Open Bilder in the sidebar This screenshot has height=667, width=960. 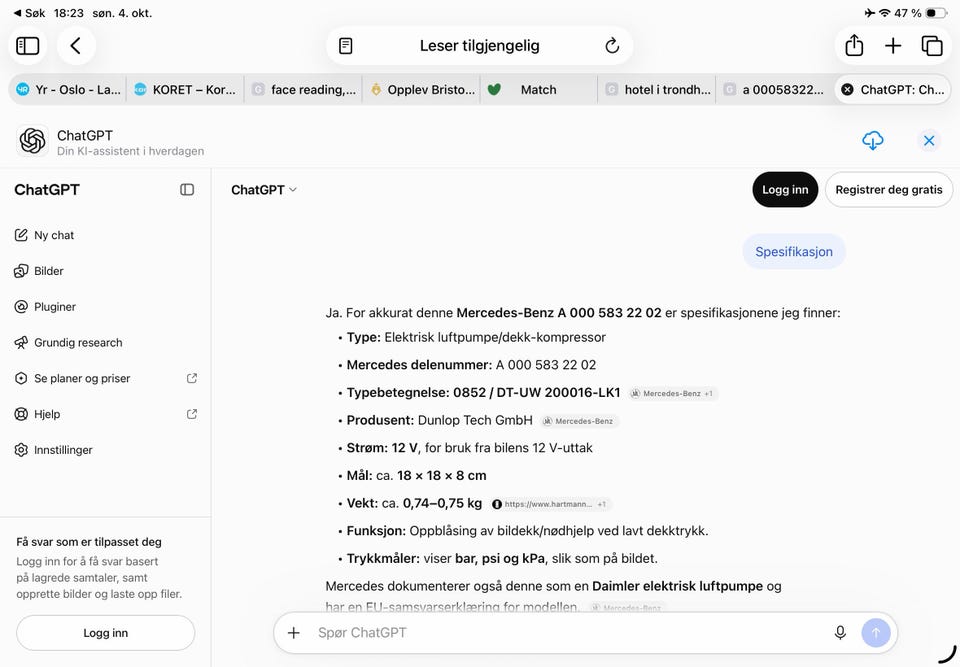pyautogui.click(x=105, y=271)
